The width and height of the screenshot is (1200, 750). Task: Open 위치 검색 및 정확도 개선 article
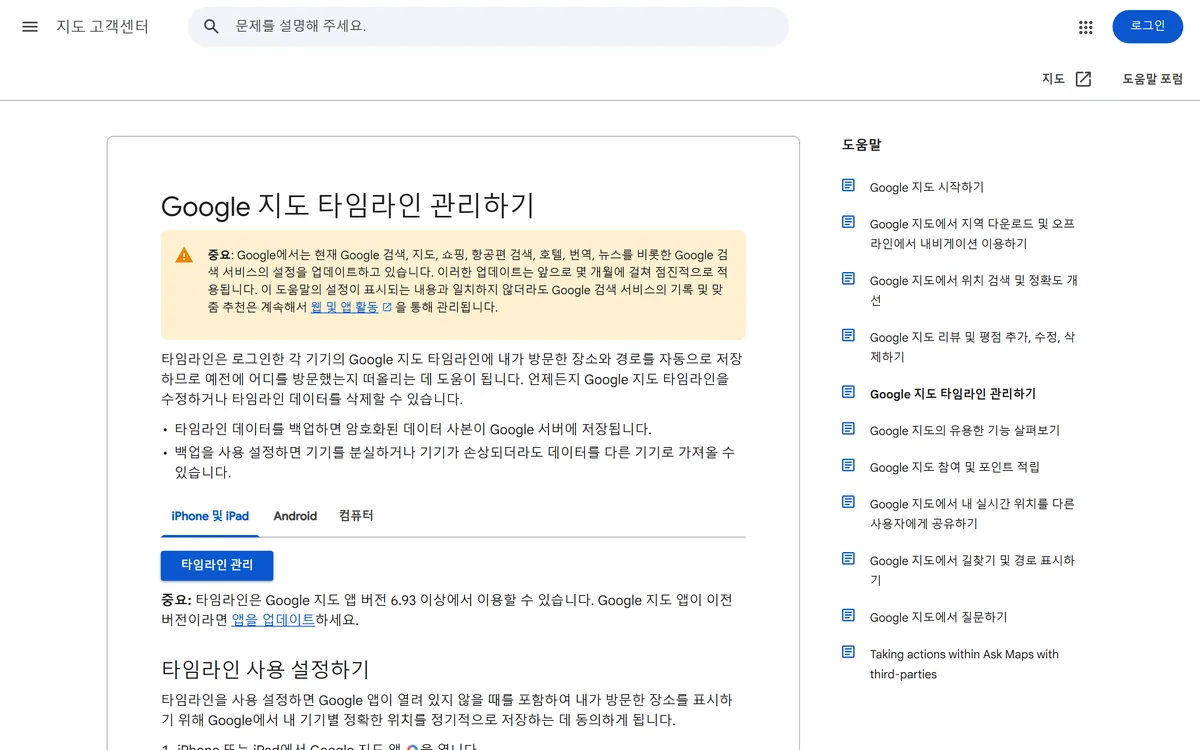974,290
